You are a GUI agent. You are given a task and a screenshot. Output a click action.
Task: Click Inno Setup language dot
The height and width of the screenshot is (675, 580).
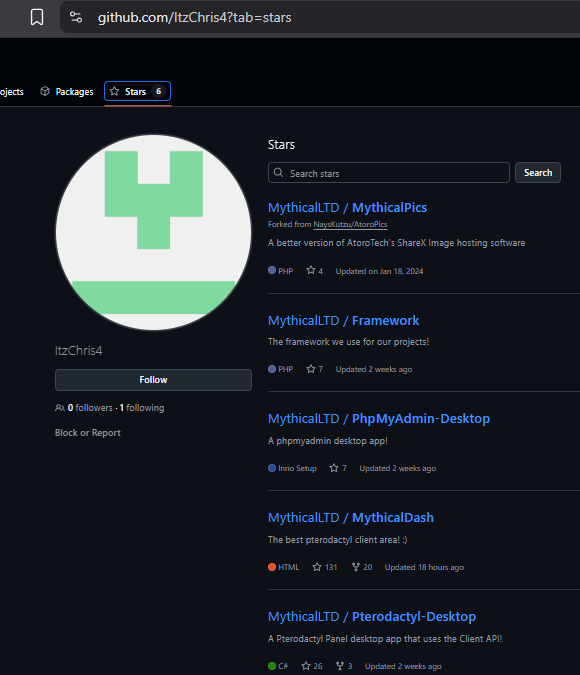pyautogui.click(x=272, y=468)
